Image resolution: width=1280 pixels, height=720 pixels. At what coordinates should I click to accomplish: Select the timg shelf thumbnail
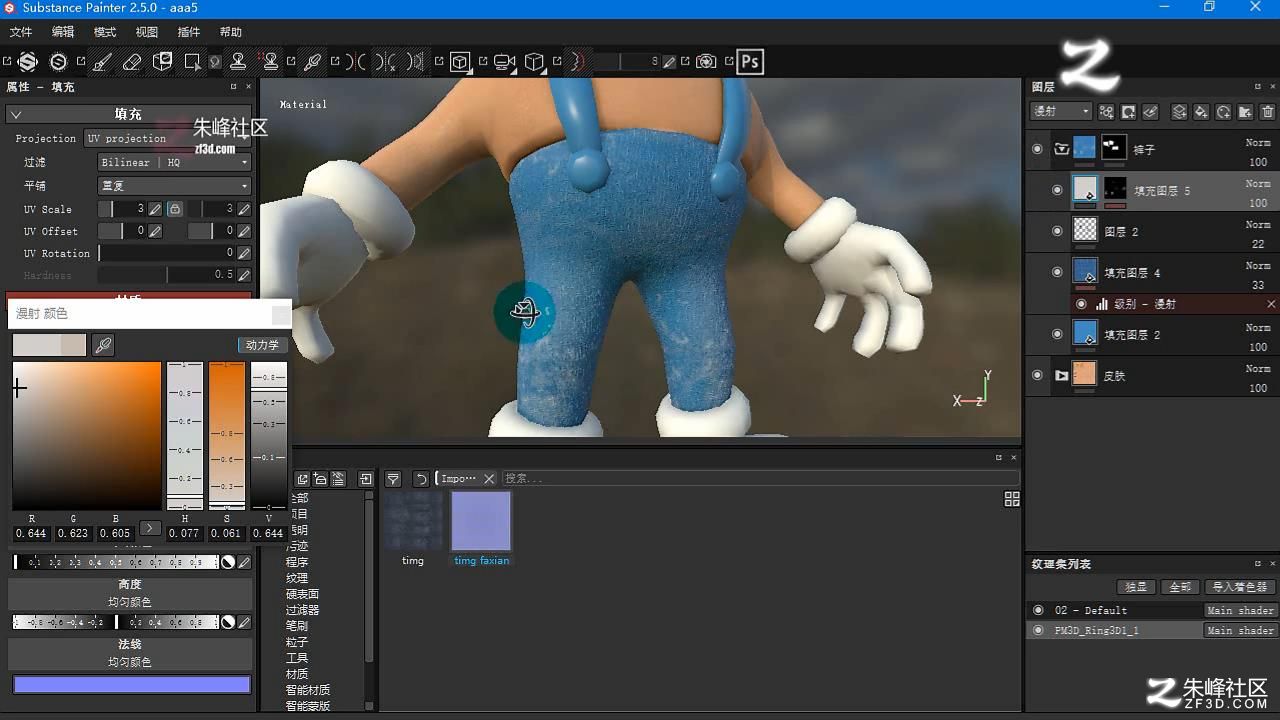click(413, 521)
